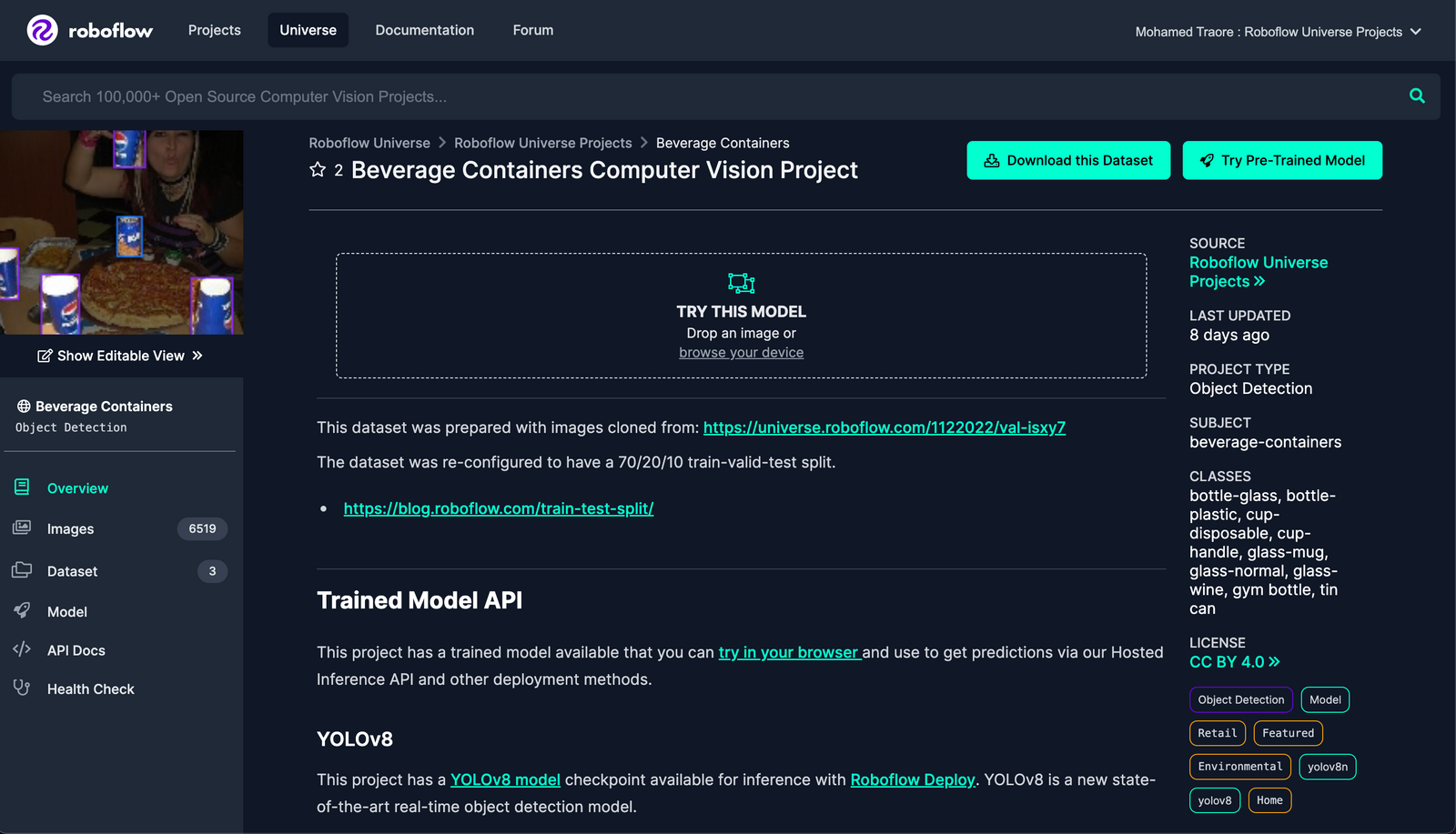Switch to the Universe tab
This screenshot has width=1456, height=834.
click(x=308, y=30)
